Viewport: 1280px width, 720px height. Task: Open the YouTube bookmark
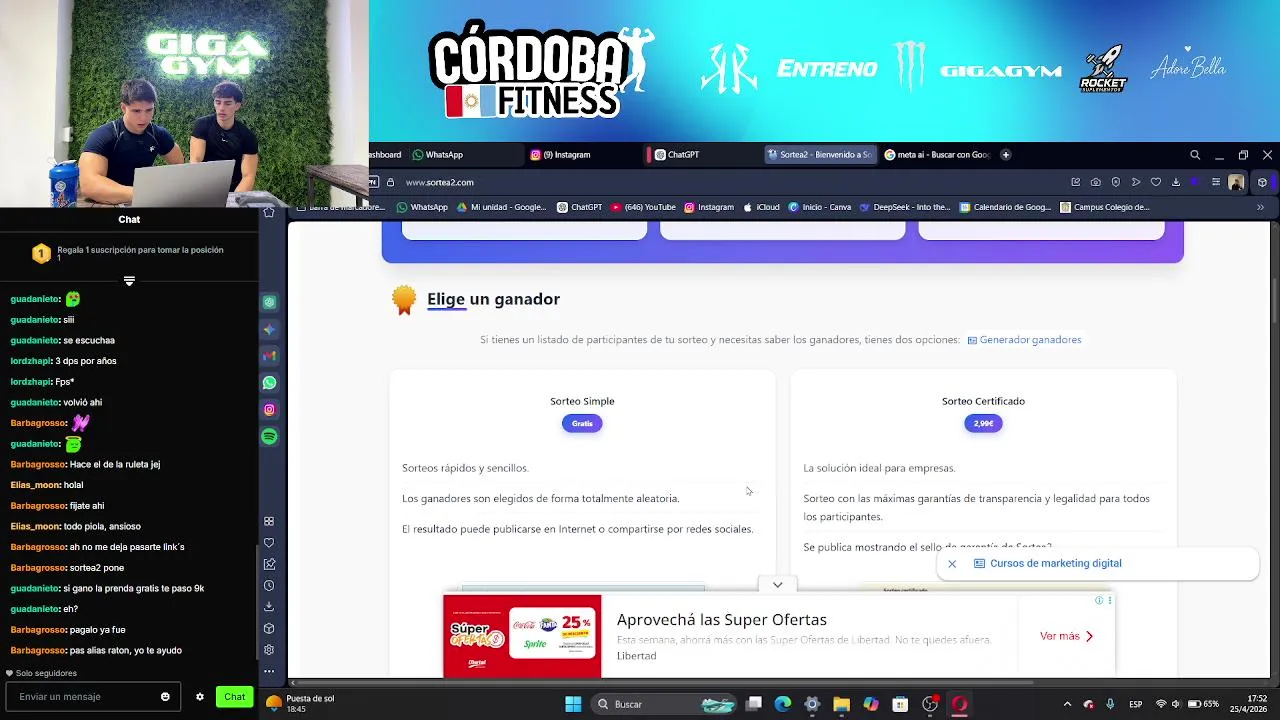(x=643, y=207)
